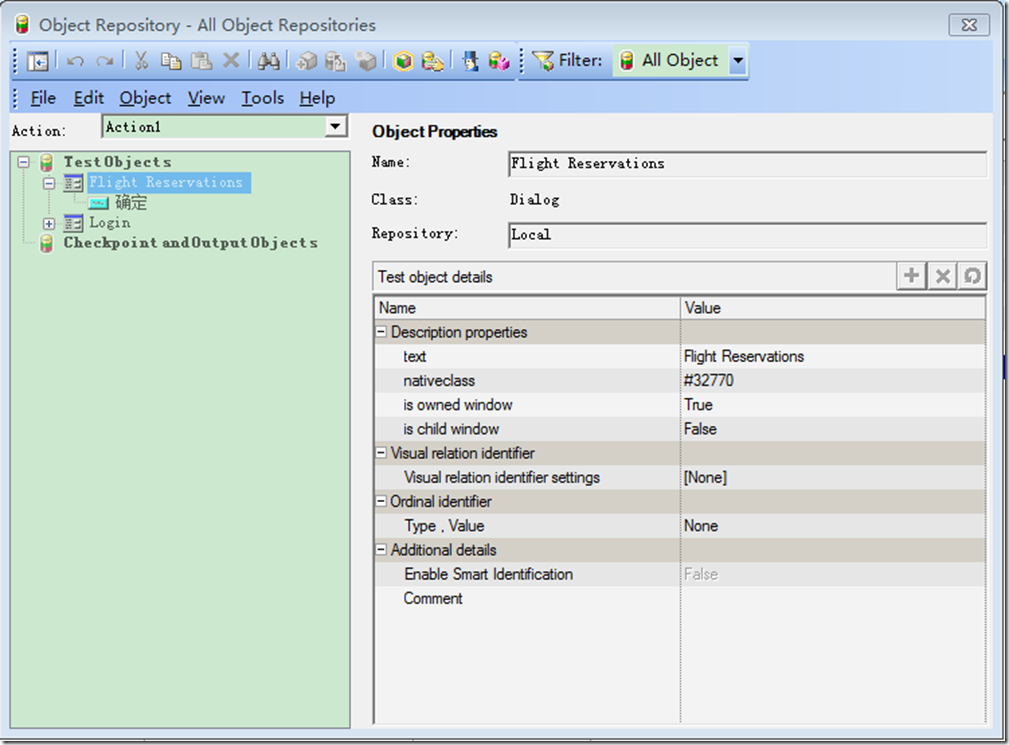
Task: Click the is child window value False
Action: coord(700,429)
